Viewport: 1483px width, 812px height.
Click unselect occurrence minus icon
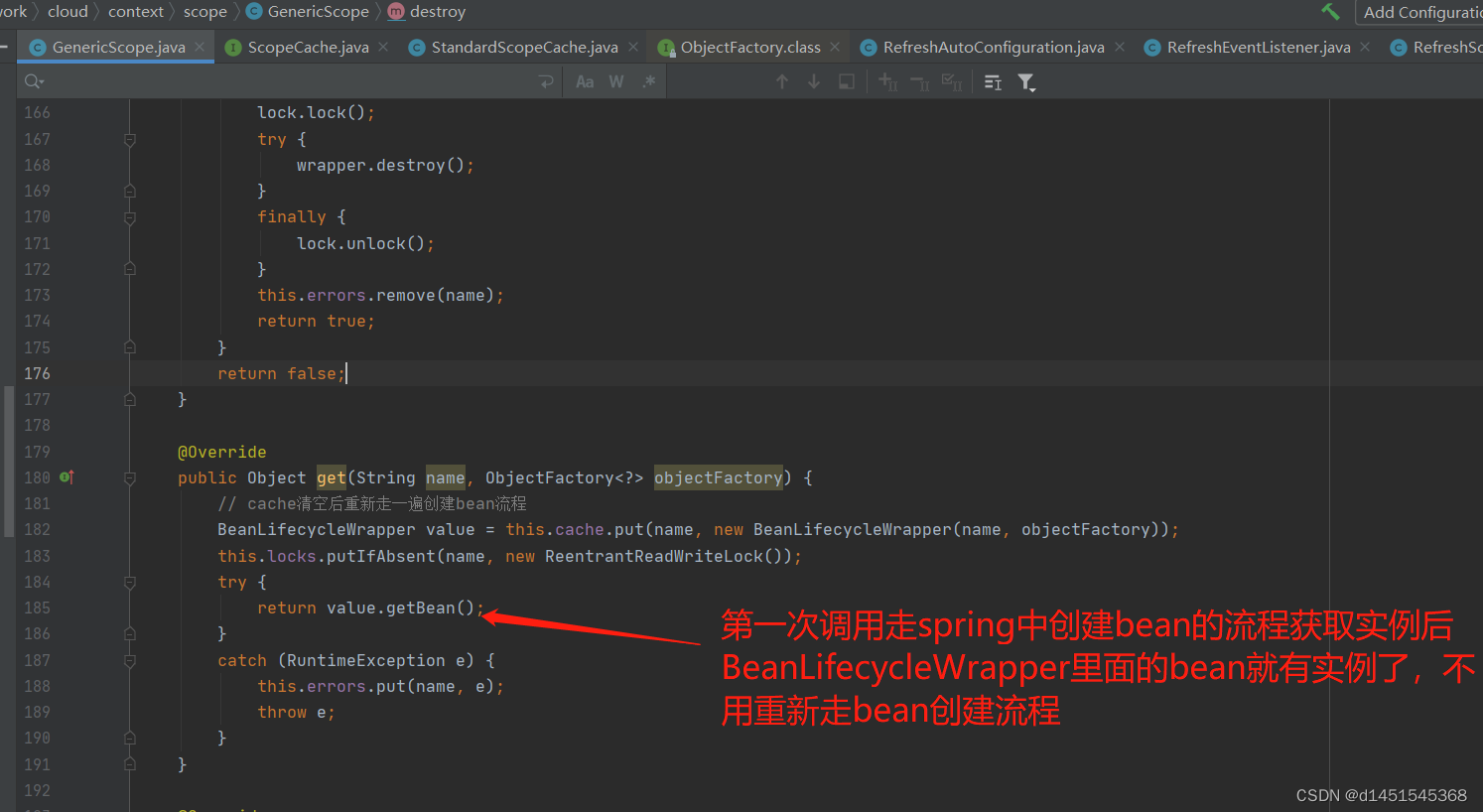tap(920, 81)
